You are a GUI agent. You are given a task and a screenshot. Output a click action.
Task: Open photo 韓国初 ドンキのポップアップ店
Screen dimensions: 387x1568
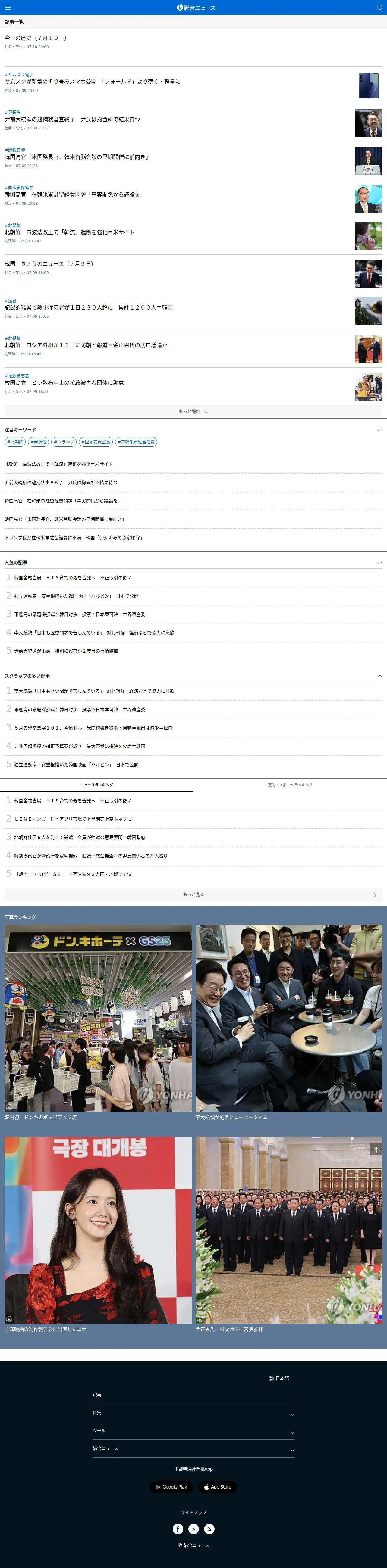[x=98, y=1018]
